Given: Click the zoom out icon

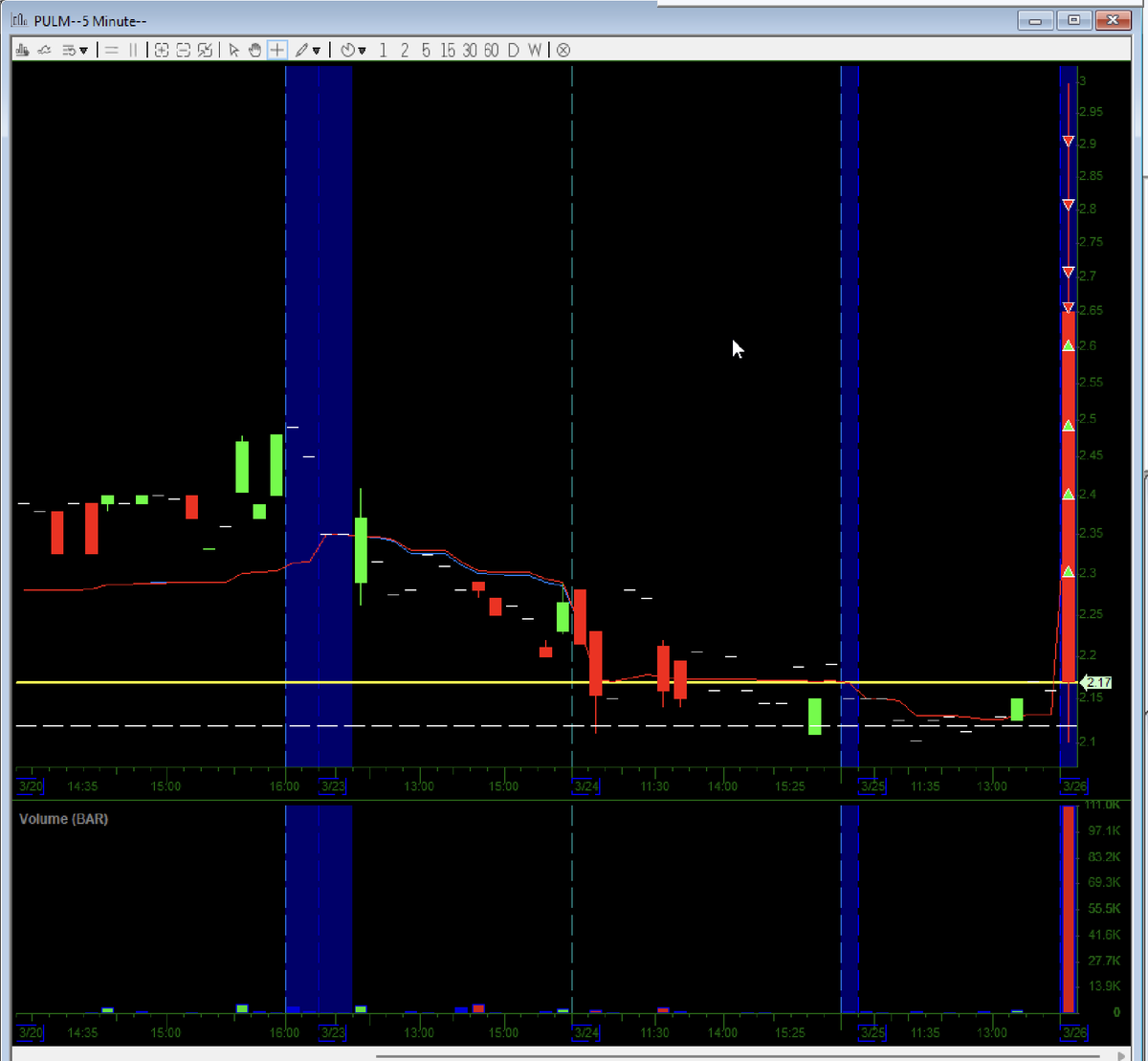Looking at the screenshot, I should point(183,50).
